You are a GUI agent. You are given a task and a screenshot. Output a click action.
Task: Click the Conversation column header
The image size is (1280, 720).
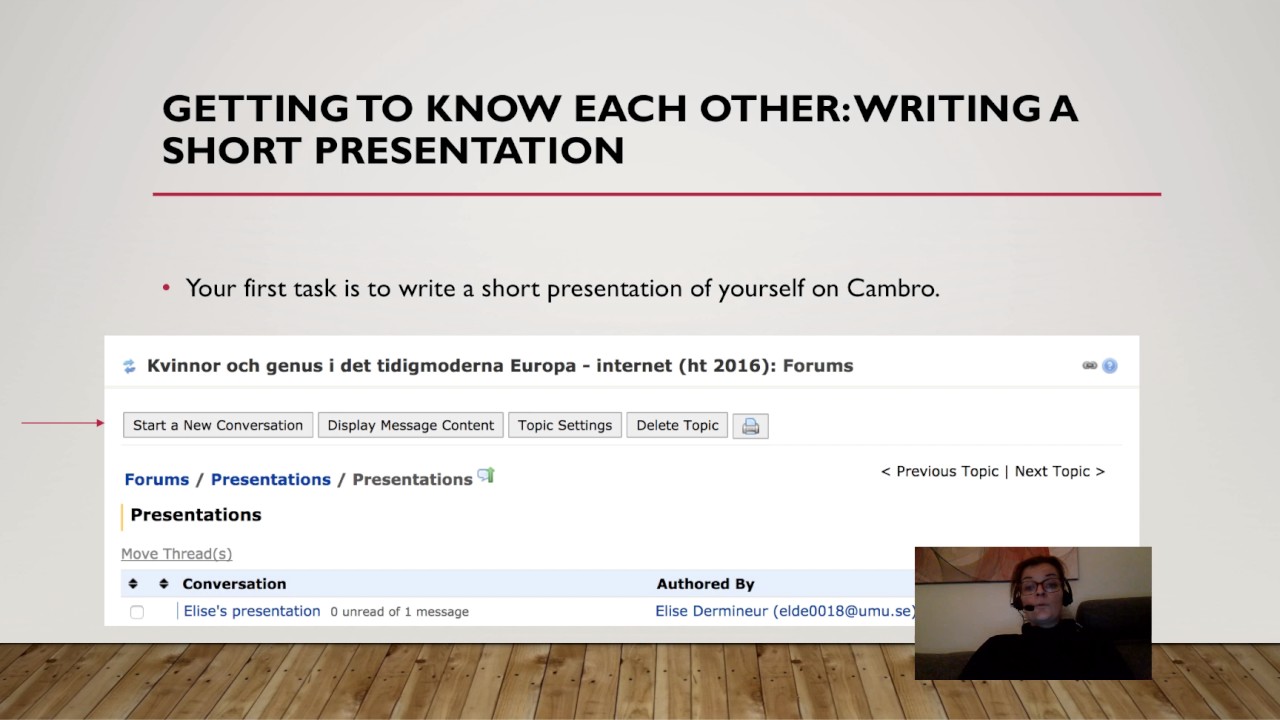click(x=234, y=584)
